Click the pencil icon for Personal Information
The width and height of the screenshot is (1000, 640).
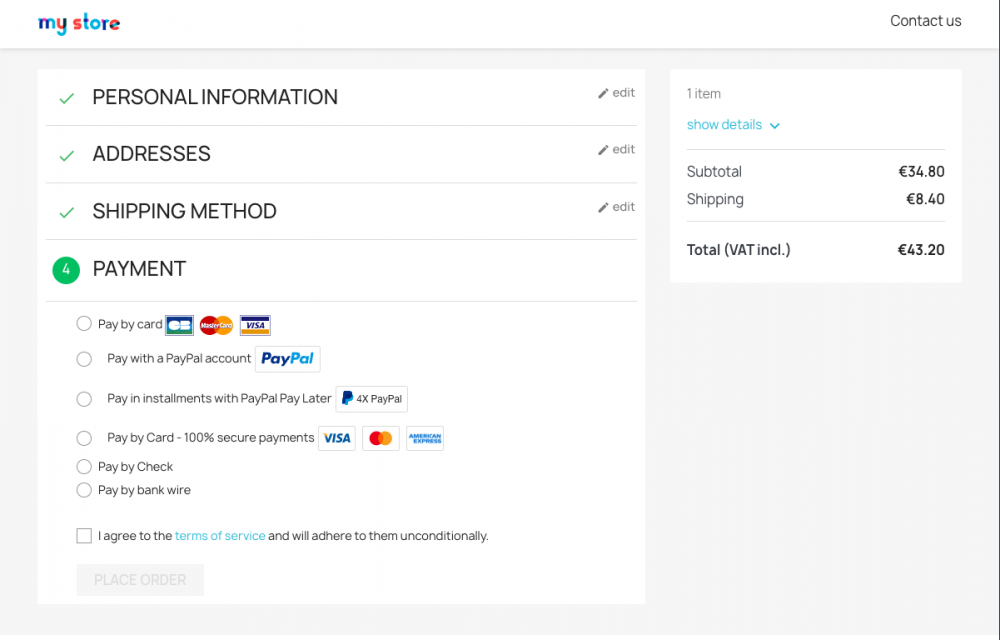click(x=603, y=93)
